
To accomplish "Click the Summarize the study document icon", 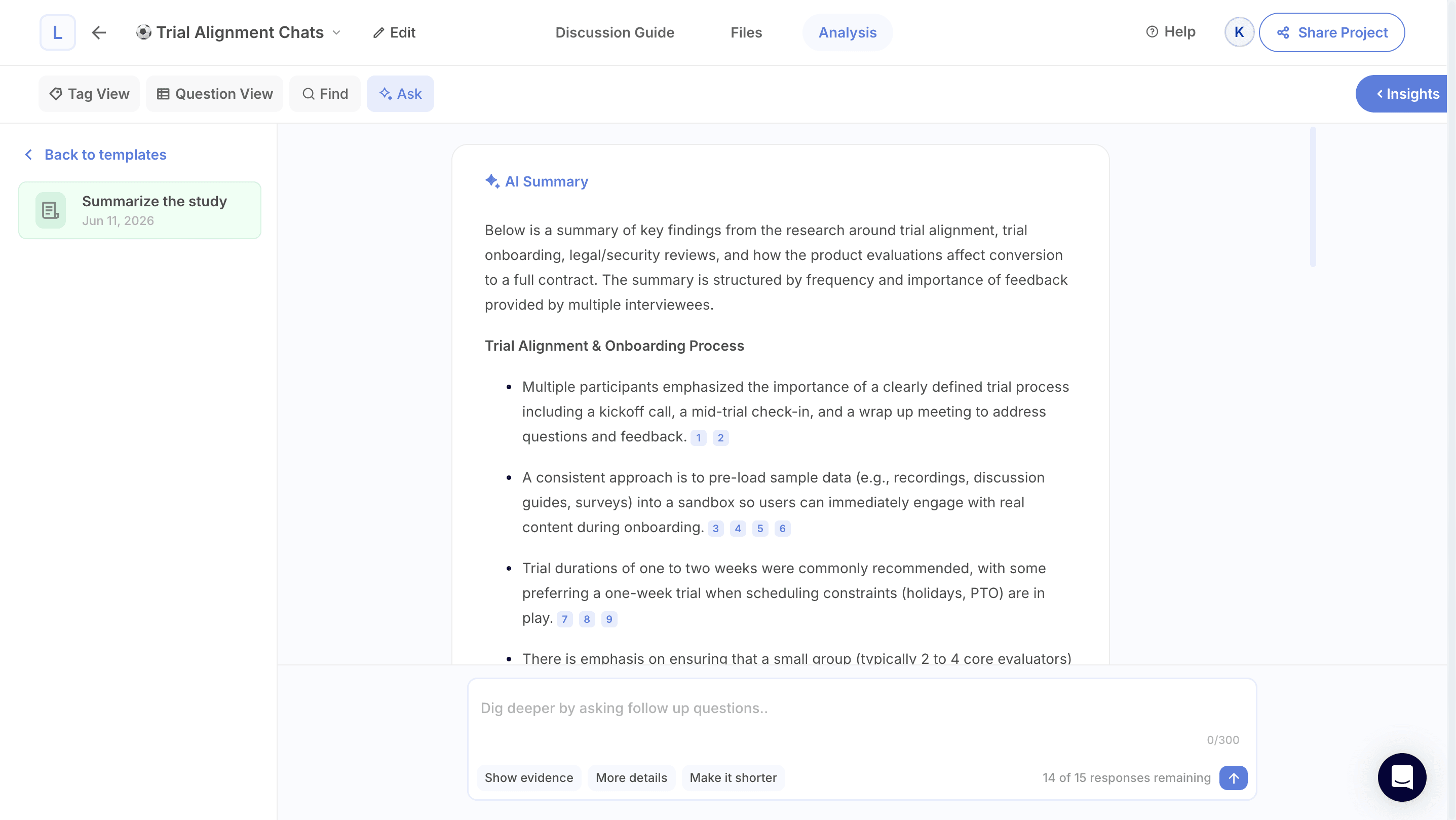I will [50, 210].
